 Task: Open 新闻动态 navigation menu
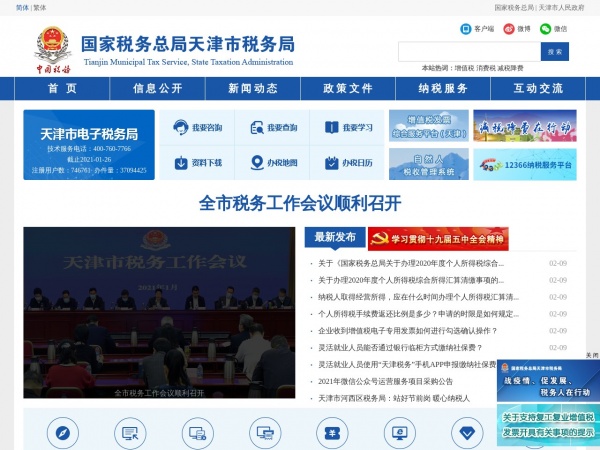pos(253,88)
